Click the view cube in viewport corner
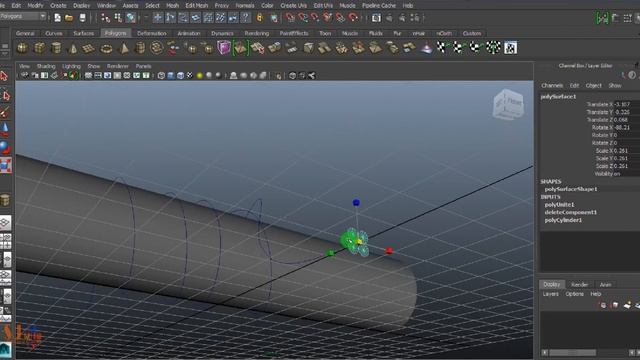 tap(508, 104)
